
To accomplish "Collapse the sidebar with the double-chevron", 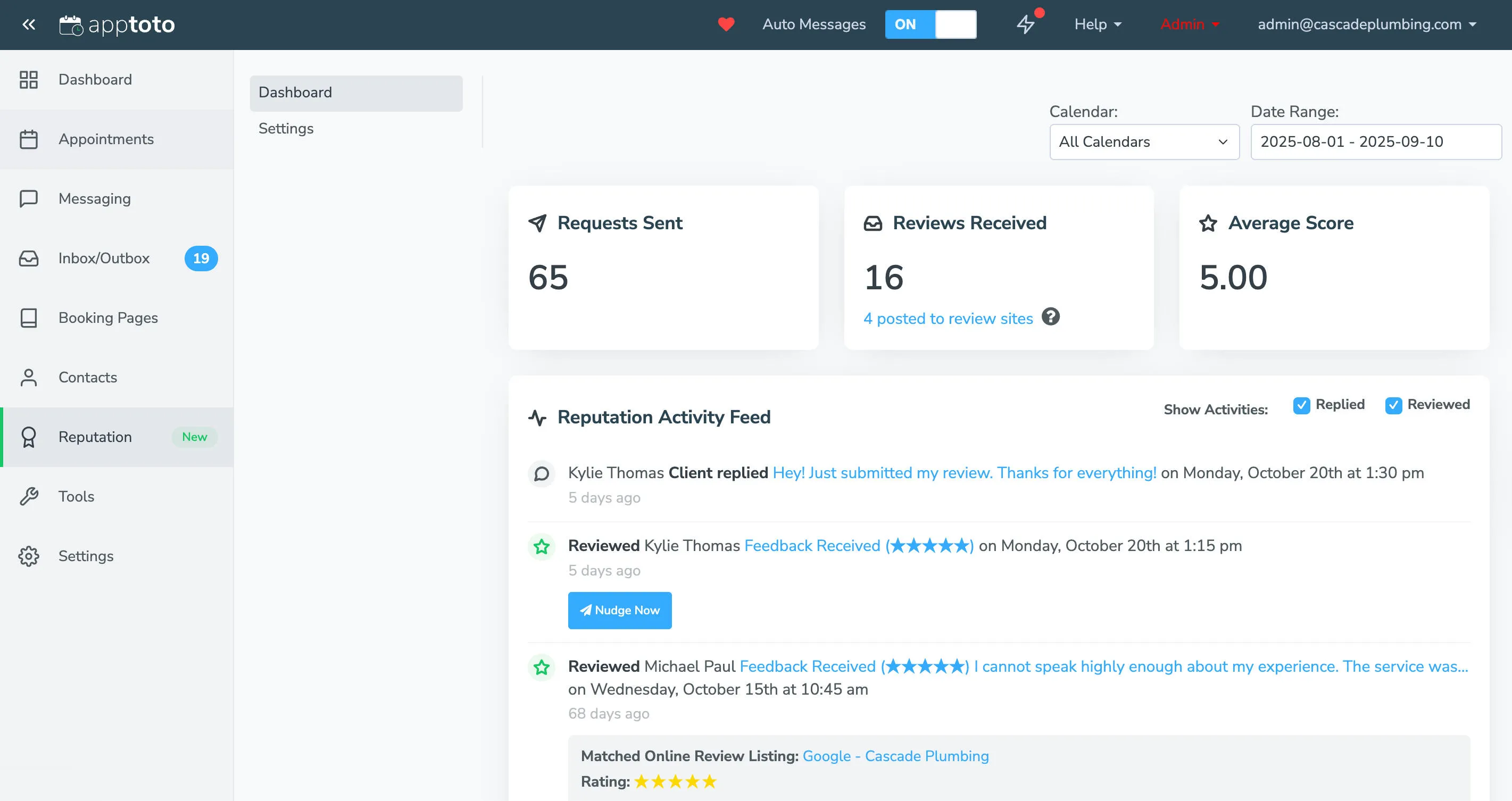I will [29, 24].
